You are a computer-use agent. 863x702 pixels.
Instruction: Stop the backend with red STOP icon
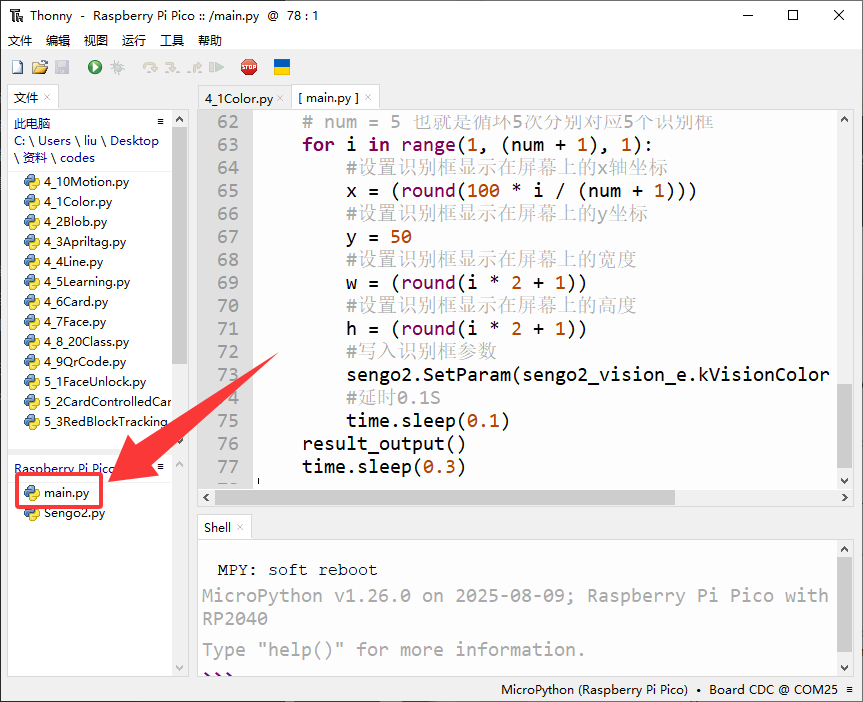click(249, 67)
